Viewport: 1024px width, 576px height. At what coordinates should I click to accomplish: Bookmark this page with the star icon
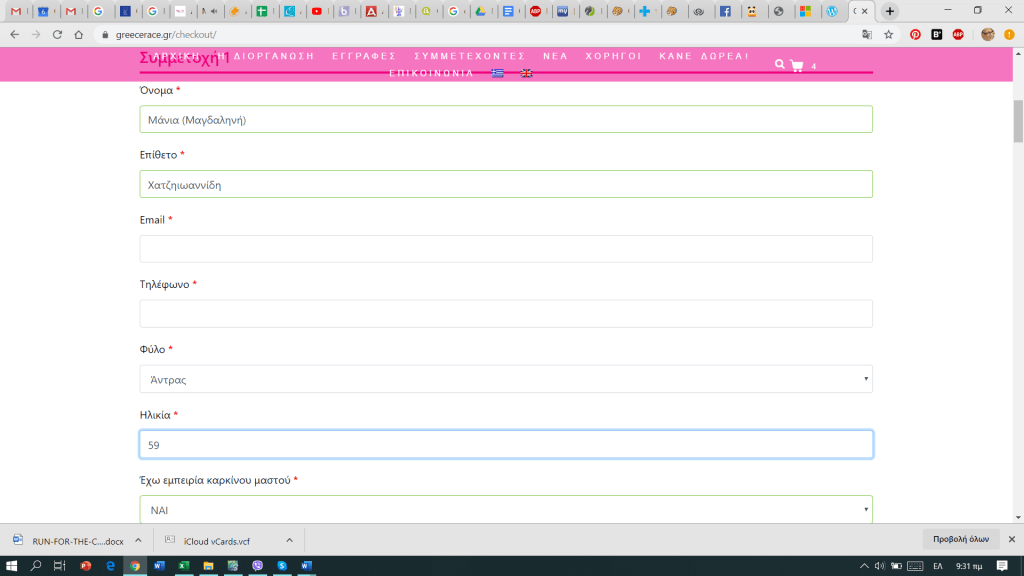tap(888, 34)
